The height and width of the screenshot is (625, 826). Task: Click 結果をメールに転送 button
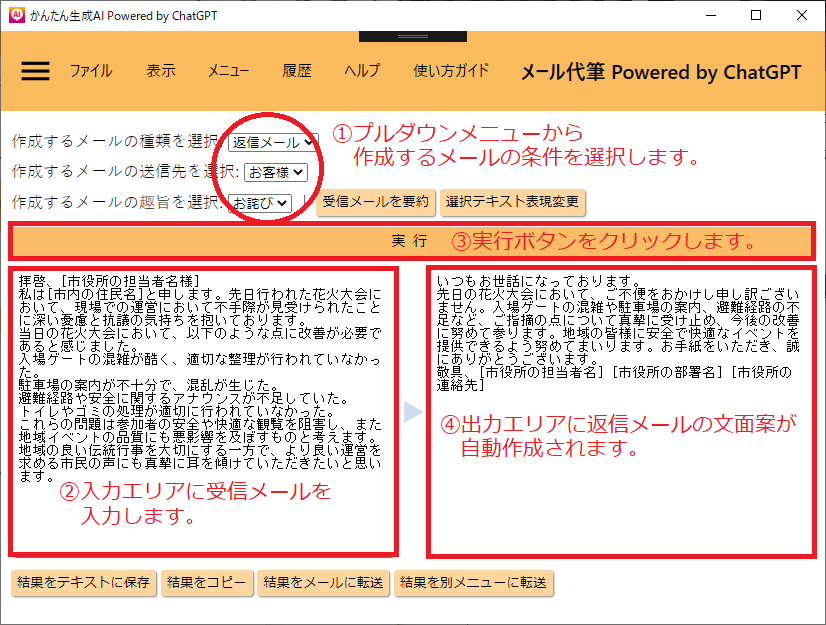324,583
